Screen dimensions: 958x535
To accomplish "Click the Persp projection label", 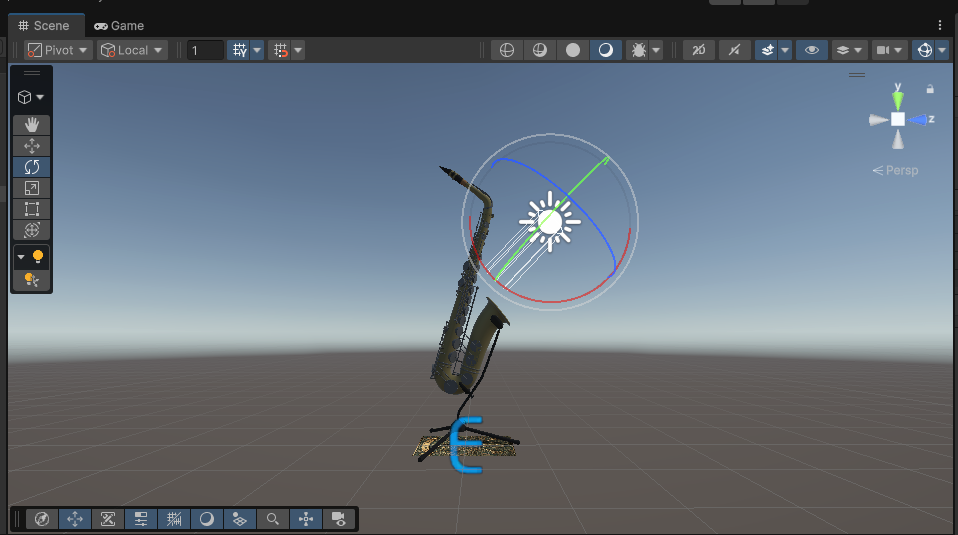I will 896,170.
